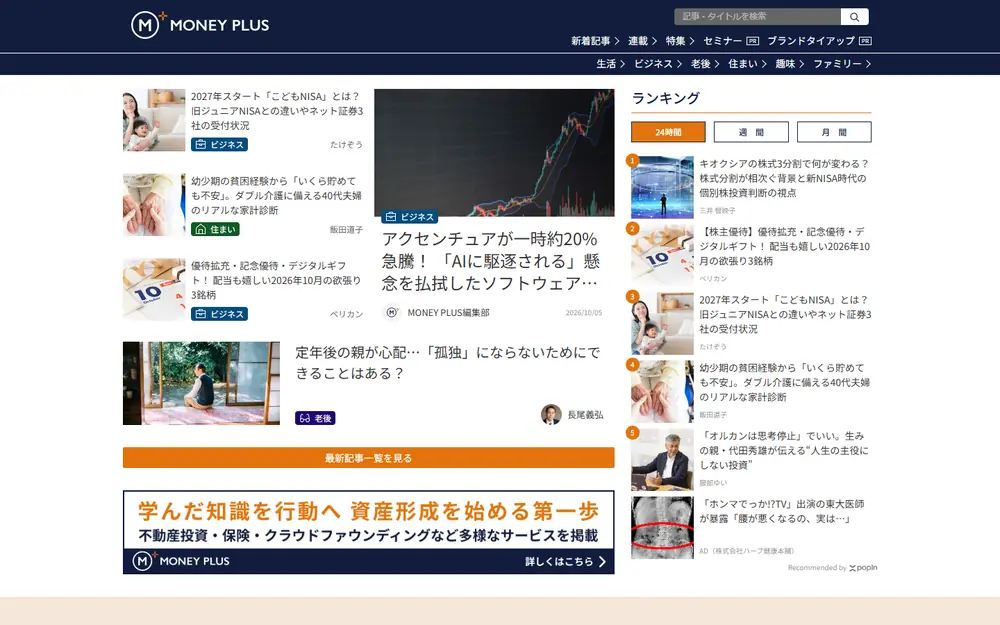Open セミナー PR menu item
The image size is (1000, 625).
pyautogui.click(x=731, y=41)
